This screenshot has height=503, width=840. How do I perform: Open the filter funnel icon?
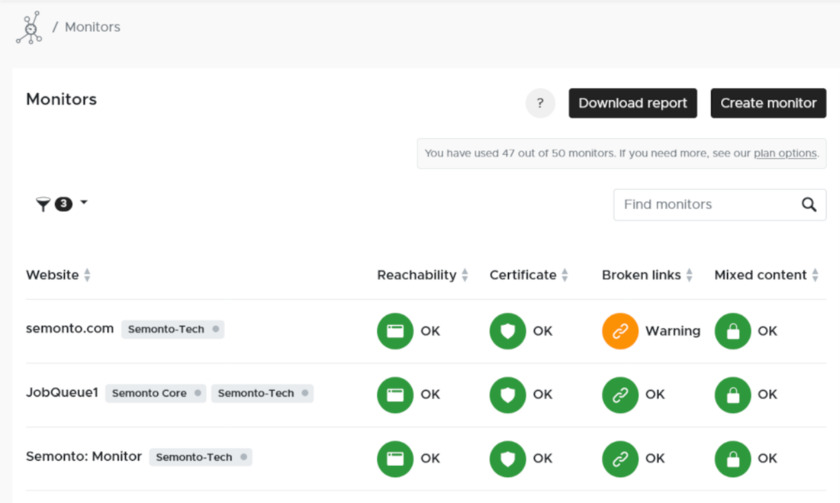pos(43,204)
